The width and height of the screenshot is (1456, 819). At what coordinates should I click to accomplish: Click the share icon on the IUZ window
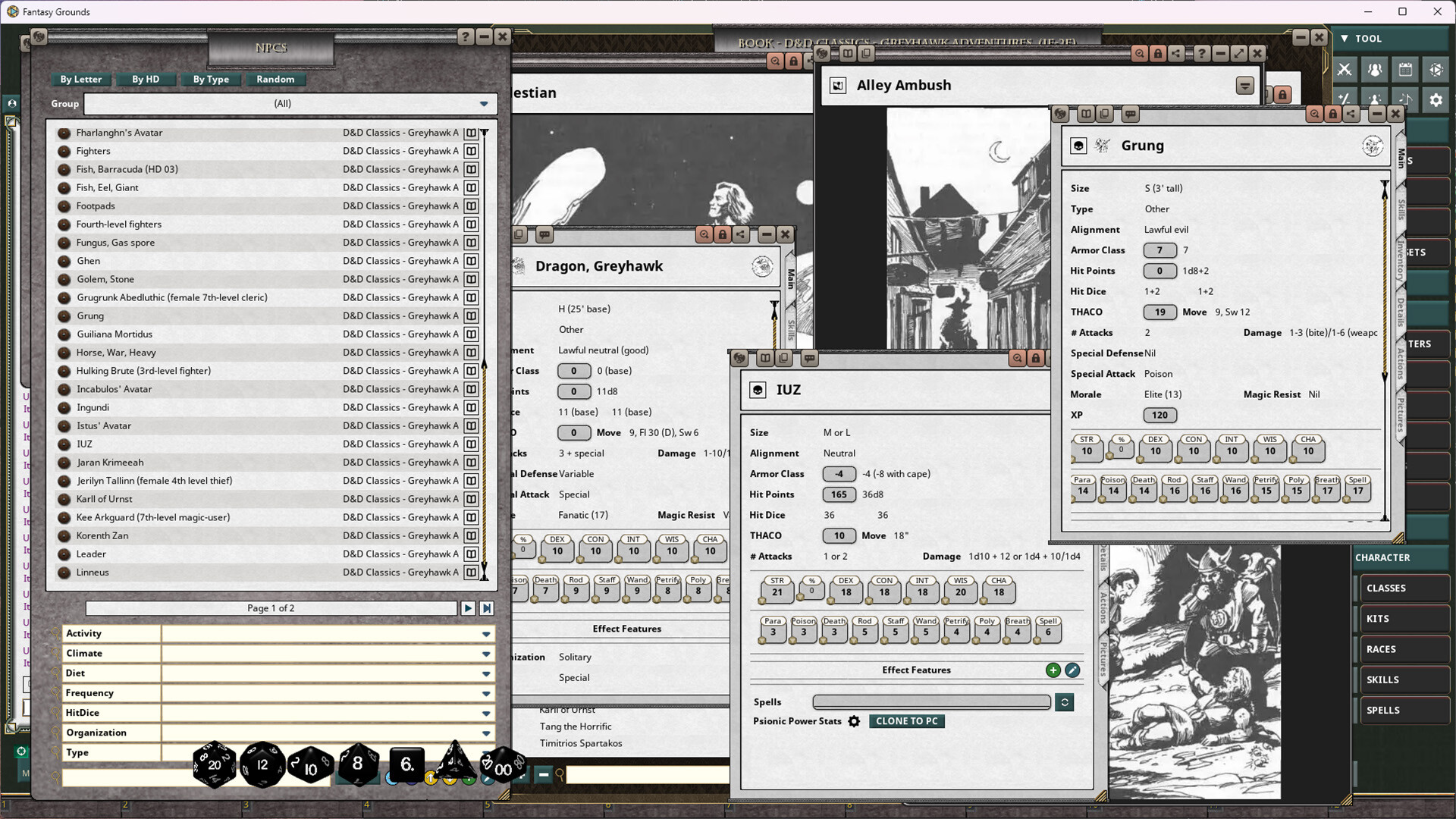click(1049, 359)
